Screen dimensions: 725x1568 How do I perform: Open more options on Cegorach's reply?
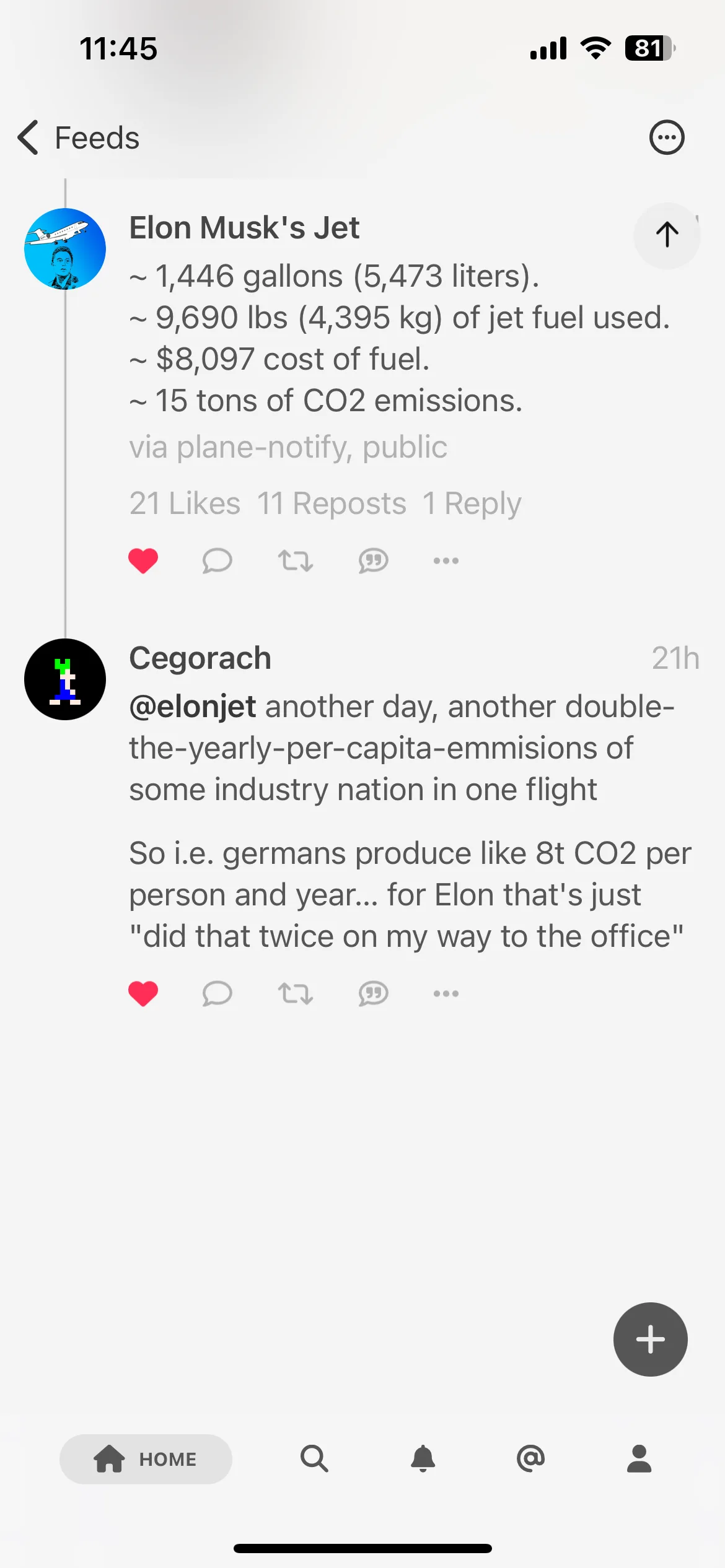446,994
